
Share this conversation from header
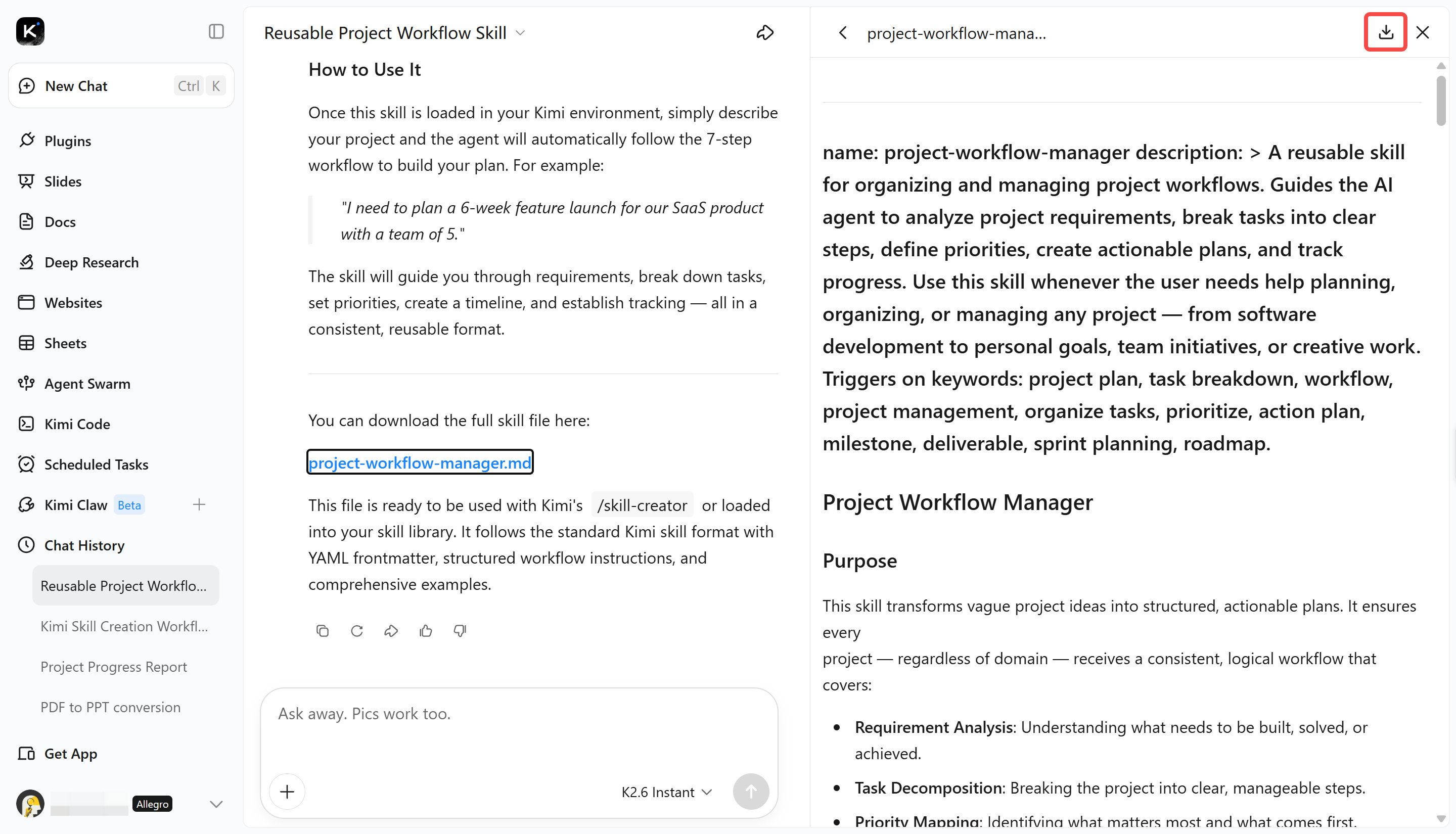click(765, 33)
